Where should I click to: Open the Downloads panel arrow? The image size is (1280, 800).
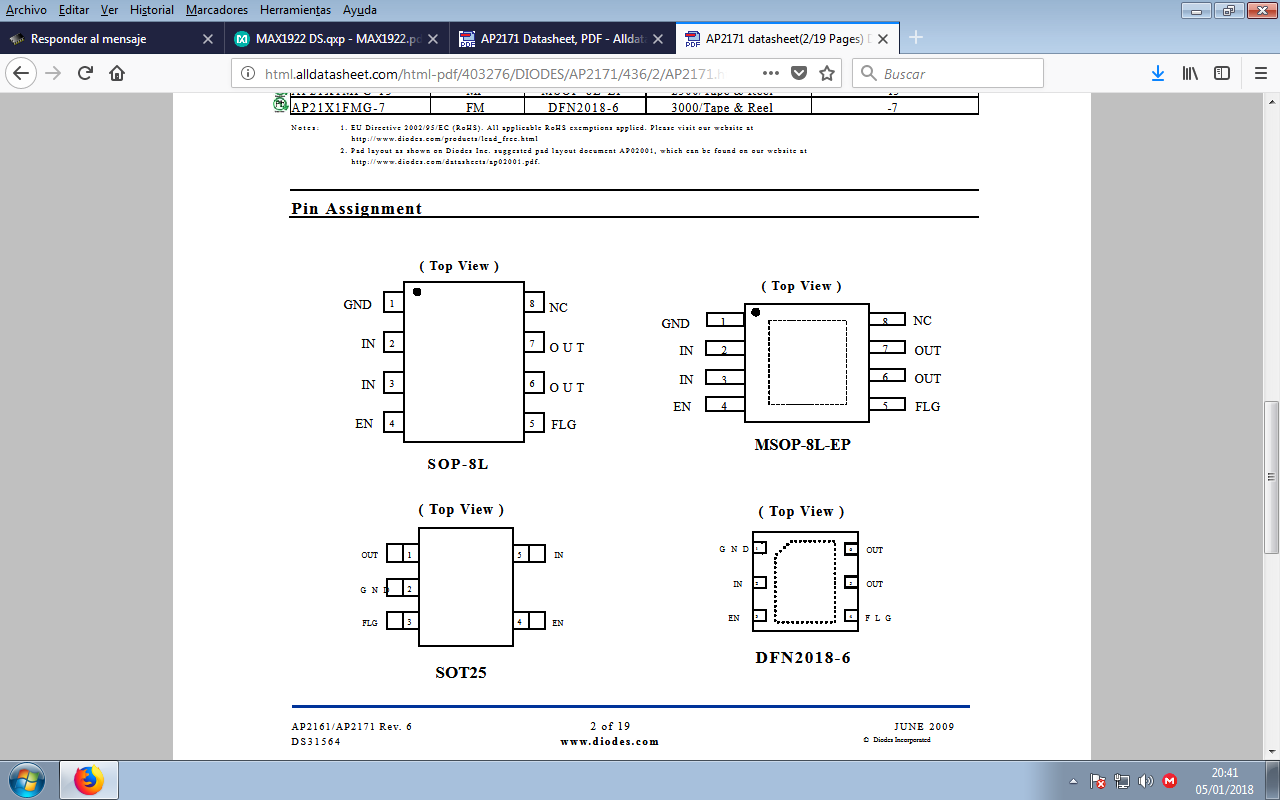click(1158, 73)
